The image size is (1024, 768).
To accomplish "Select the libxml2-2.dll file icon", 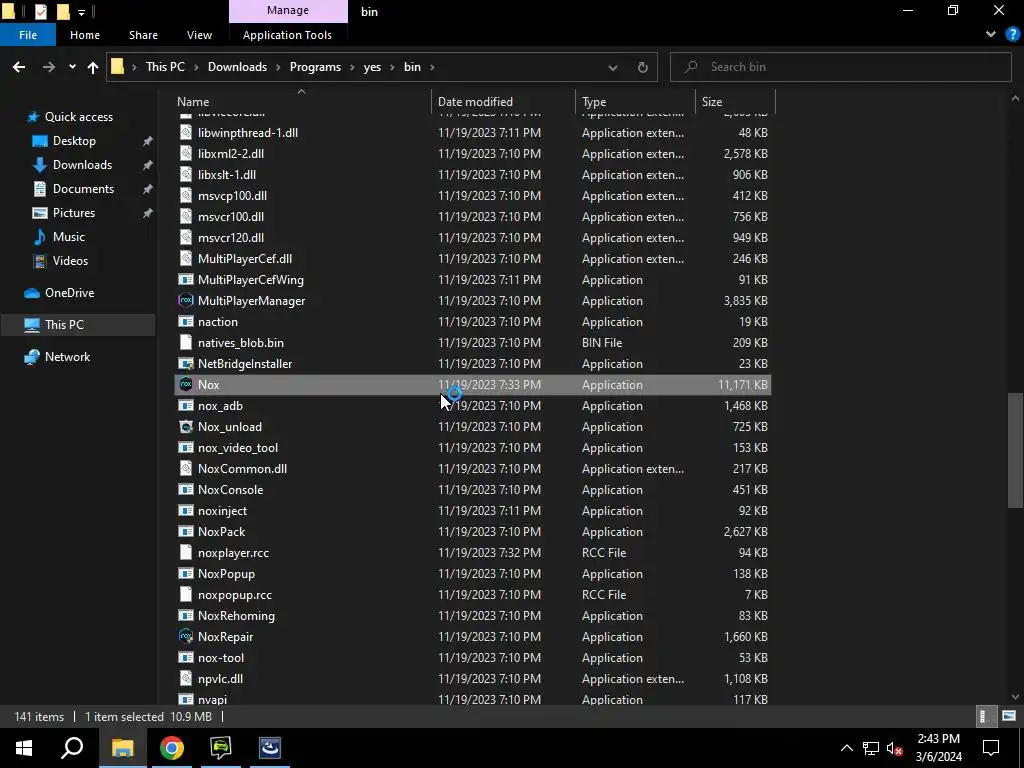I will click(186, 153).
